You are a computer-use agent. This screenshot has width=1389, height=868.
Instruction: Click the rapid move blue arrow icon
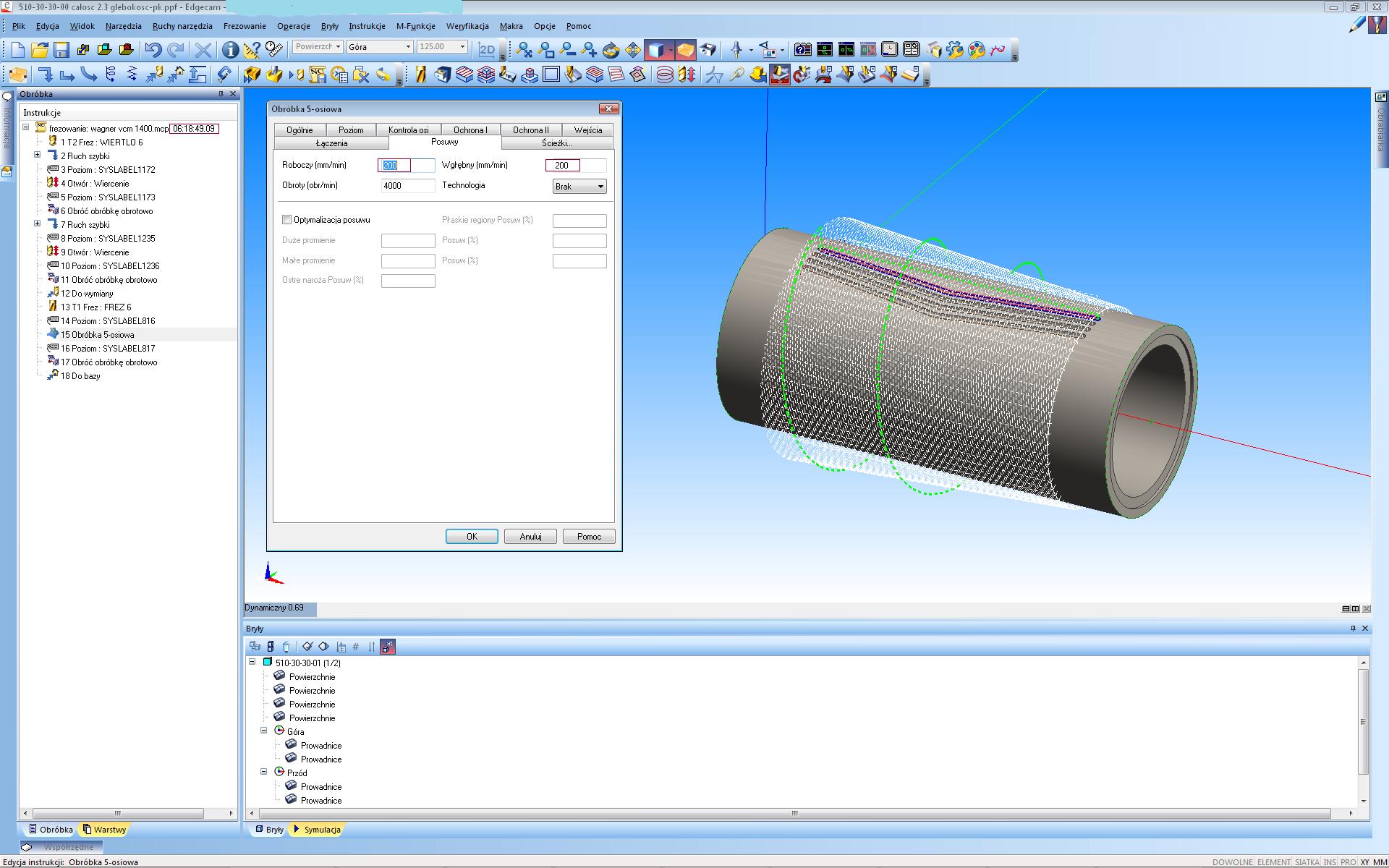tap(46, 74)
